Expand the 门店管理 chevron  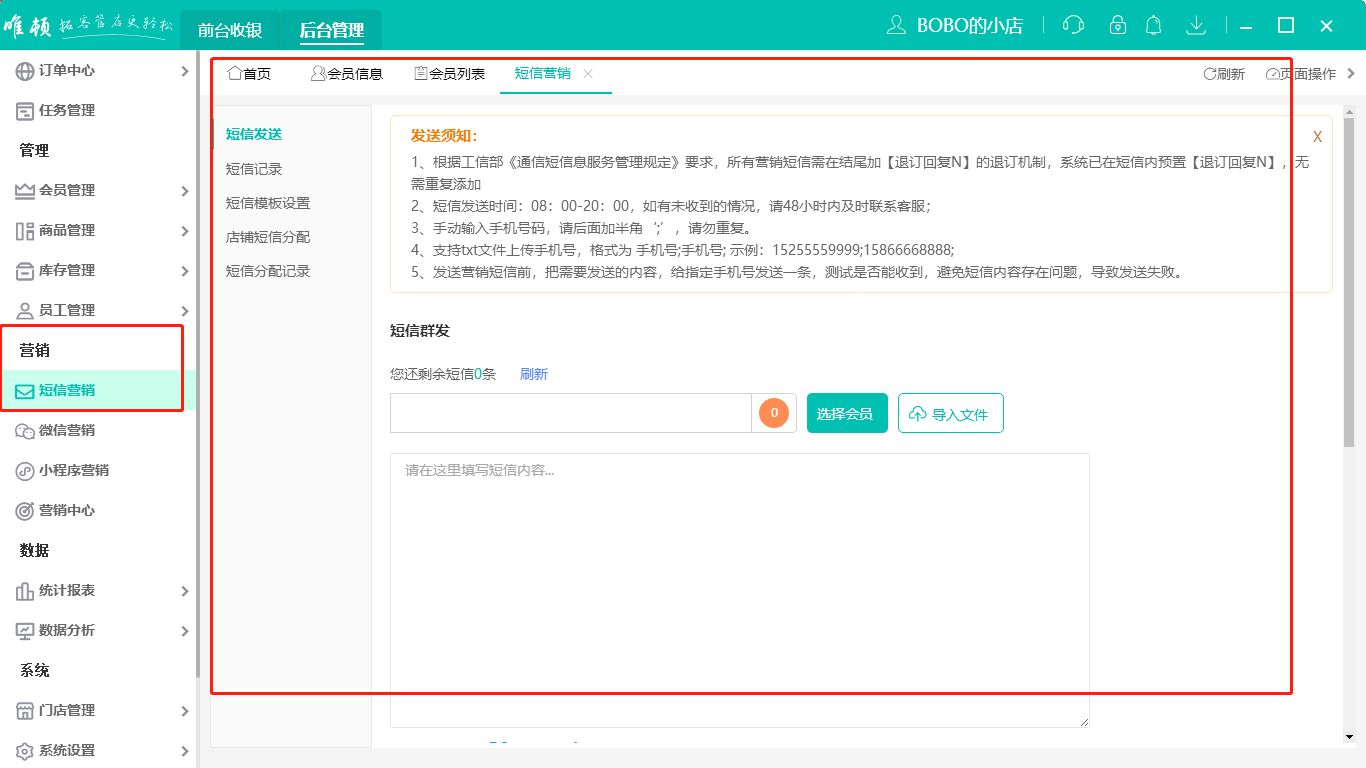(x=184, y=711)
